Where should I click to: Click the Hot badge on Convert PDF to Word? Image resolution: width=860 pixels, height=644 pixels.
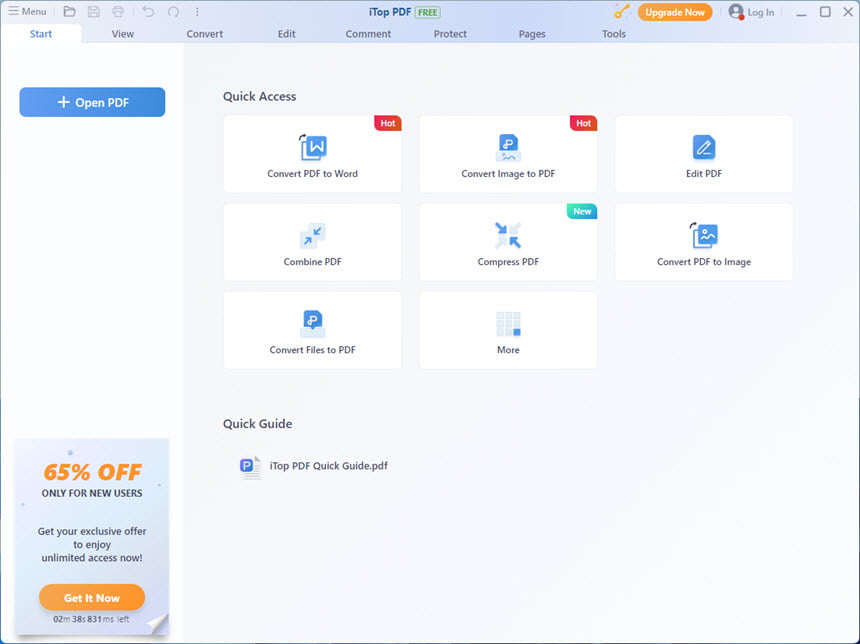pyautogui.click(x=388, y=123)
